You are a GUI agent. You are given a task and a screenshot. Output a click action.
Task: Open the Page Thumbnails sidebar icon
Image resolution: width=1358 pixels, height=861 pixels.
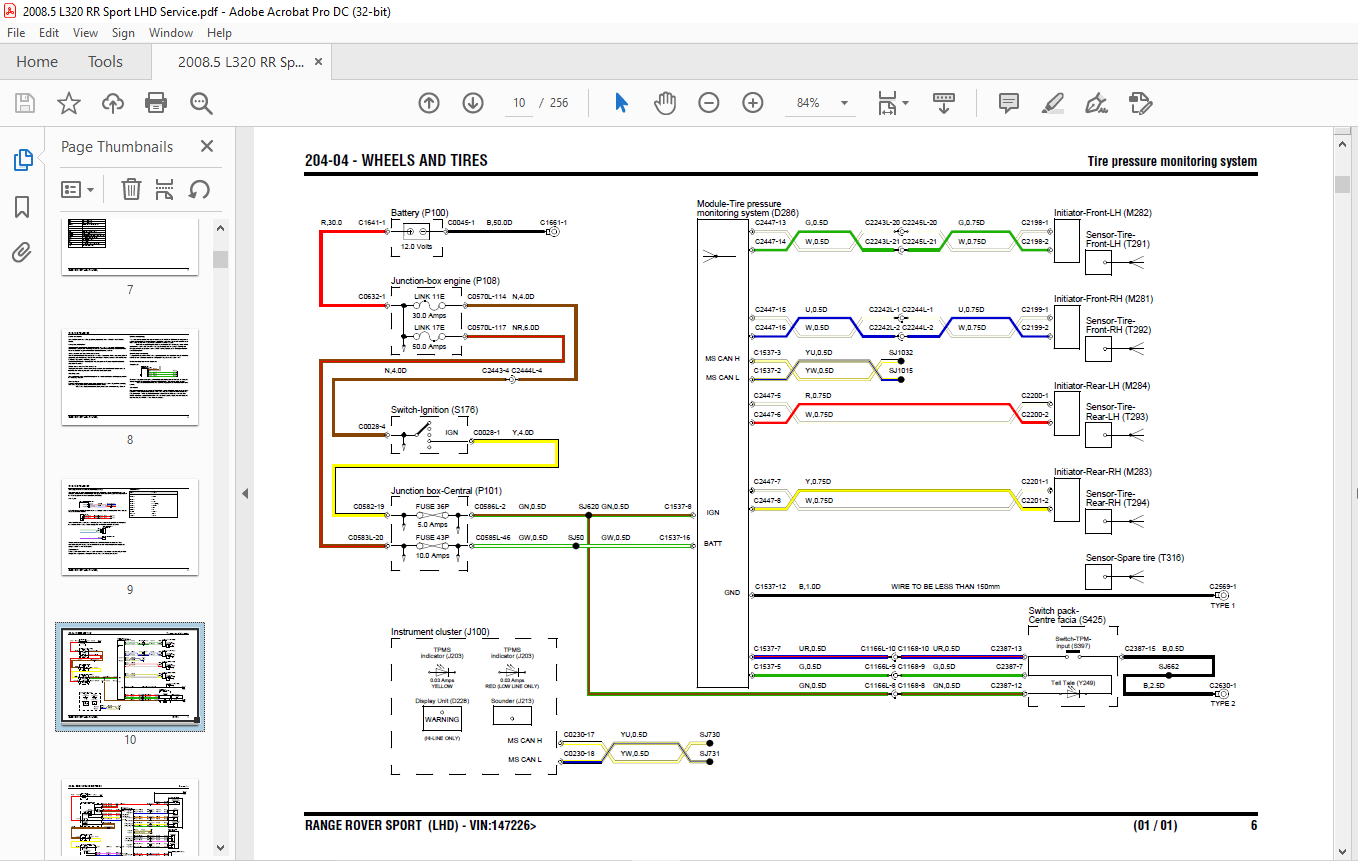click(x=22, y=160)
